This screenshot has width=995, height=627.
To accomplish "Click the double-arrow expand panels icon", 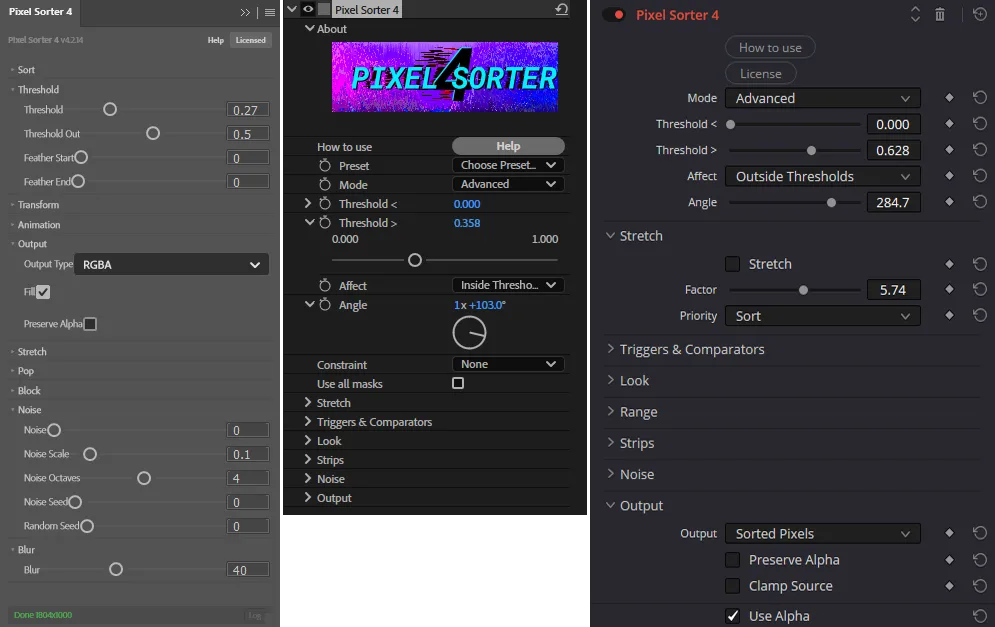I will tap(246, 13).
